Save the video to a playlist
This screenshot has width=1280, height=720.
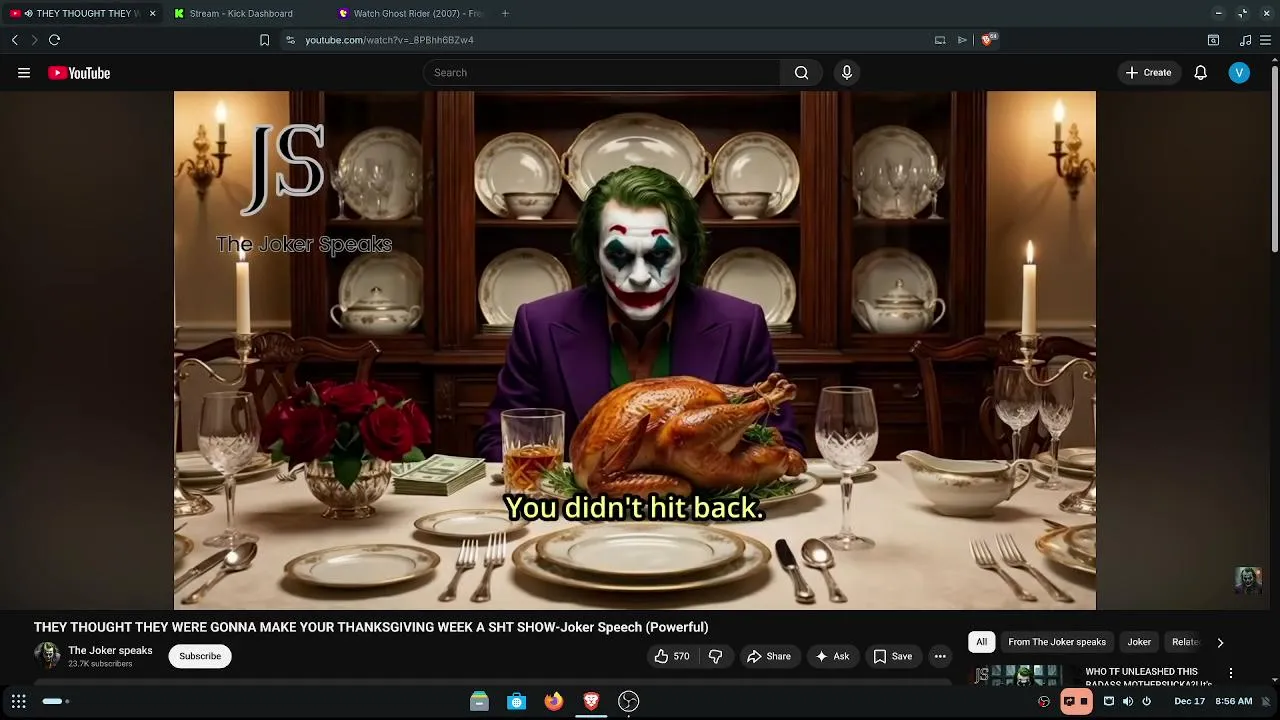point(893,656)
